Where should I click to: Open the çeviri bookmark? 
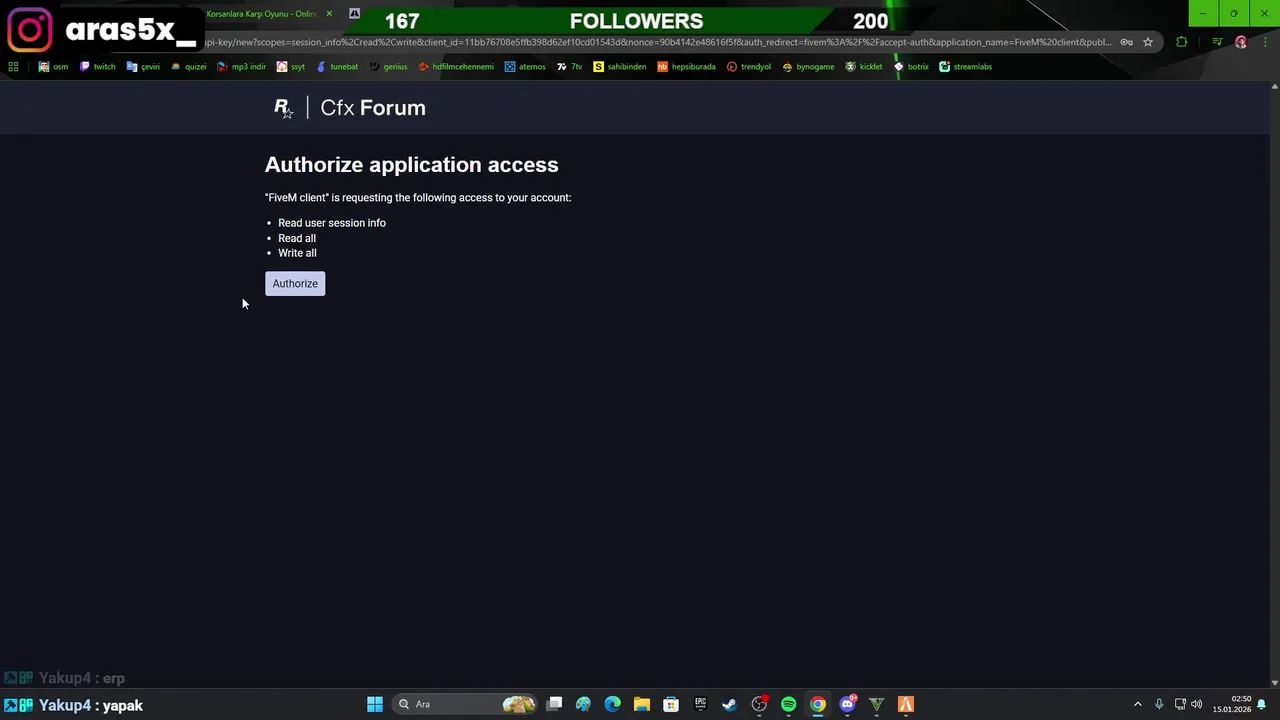coord(143,67)
